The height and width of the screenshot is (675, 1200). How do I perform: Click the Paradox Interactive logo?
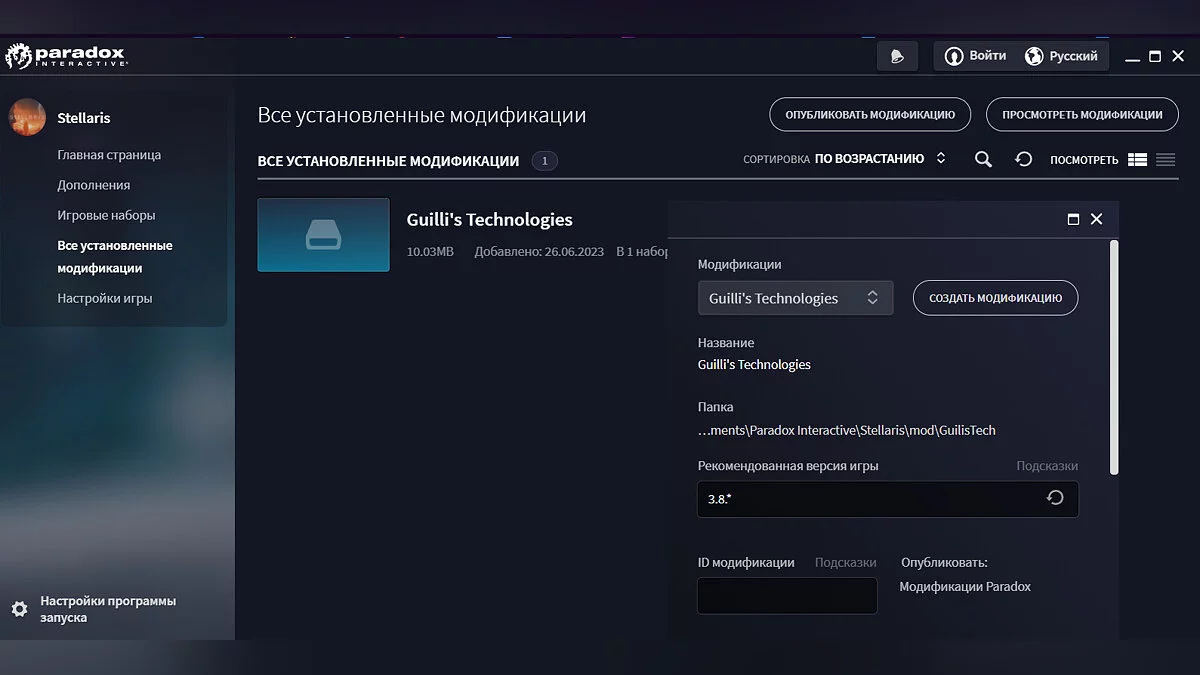coord(67,57)
